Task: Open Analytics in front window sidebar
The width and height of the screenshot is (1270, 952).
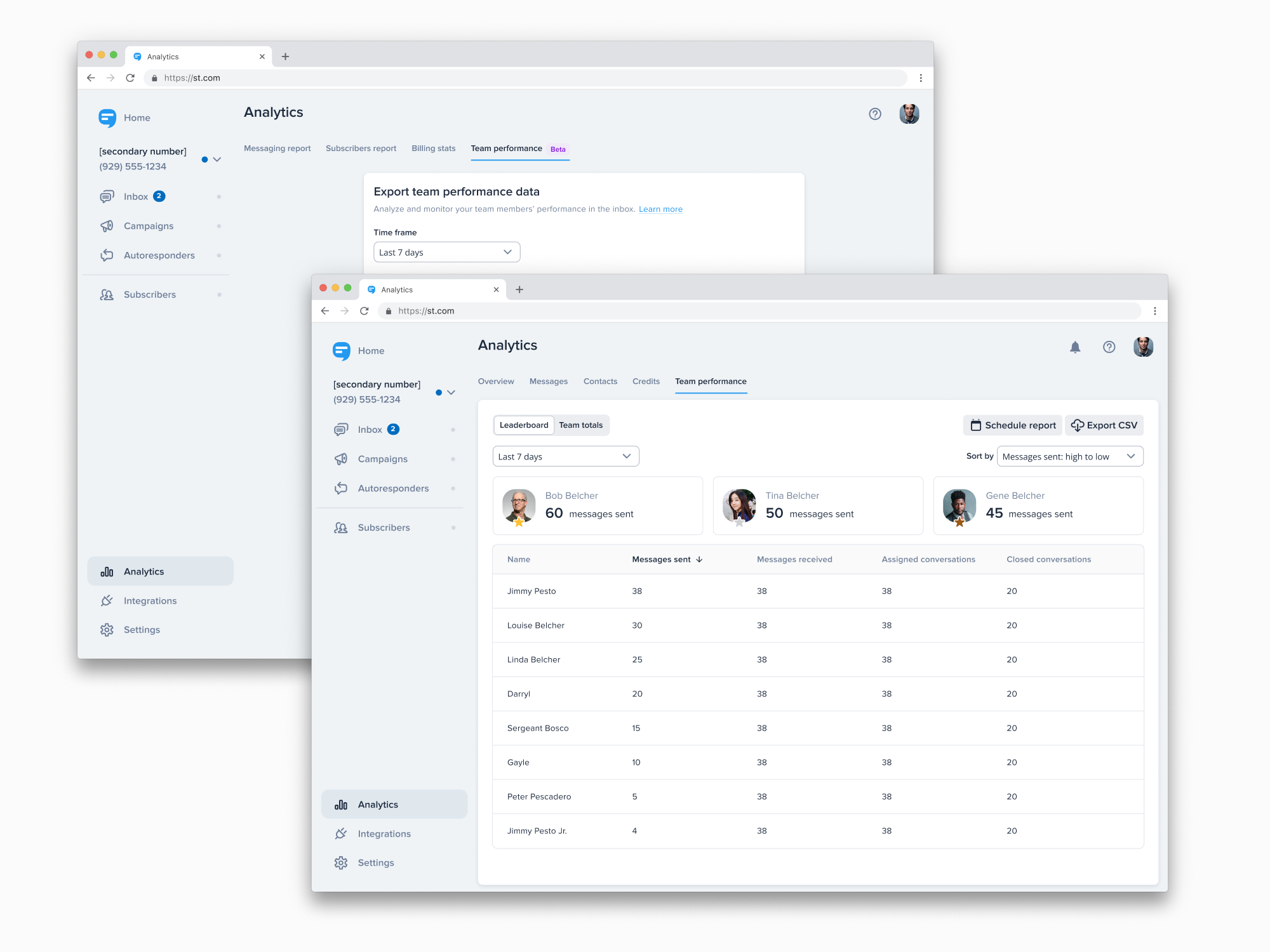Action: [394, 804]
